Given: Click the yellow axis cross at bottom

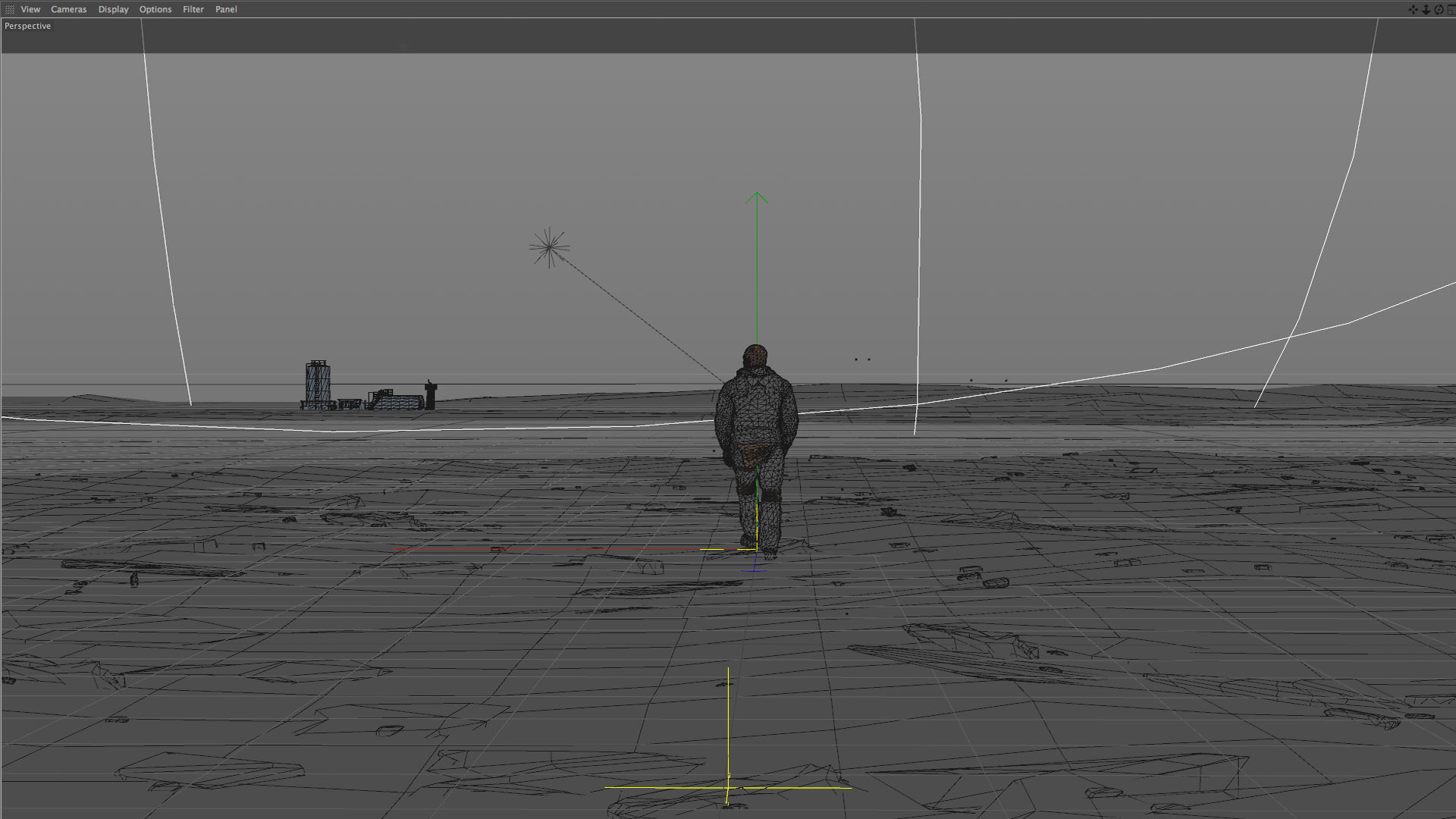Looking at the screenshot, I should 728,787.
